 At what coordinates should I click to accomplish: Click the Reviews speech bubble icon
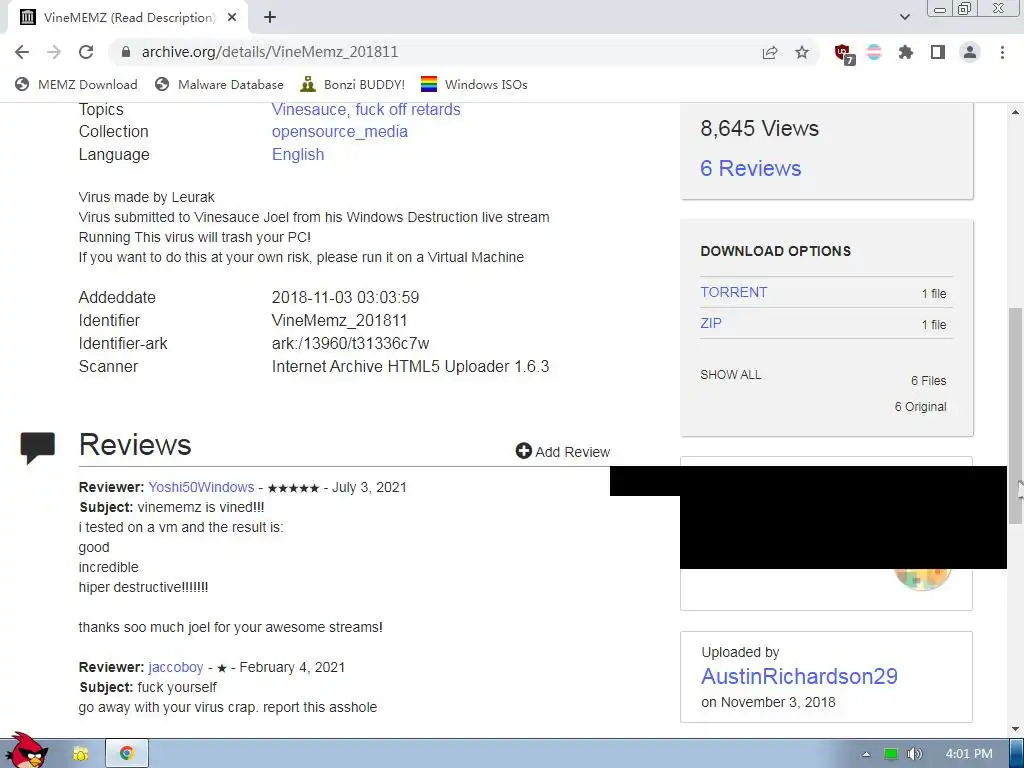38,447
